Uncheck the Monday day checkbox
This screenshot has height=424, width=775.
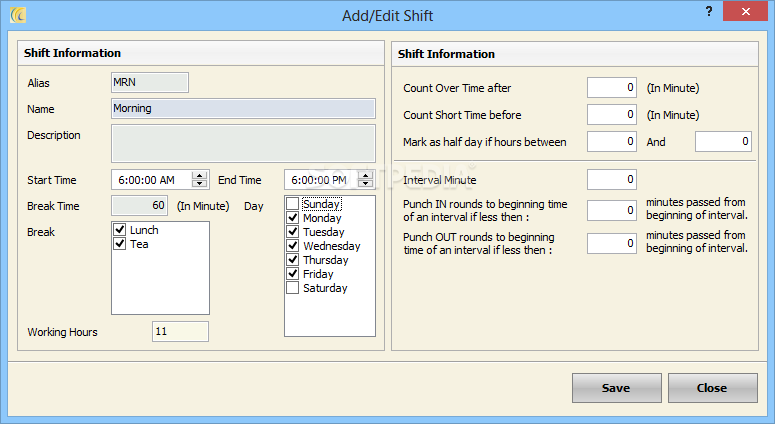[293, 217]
